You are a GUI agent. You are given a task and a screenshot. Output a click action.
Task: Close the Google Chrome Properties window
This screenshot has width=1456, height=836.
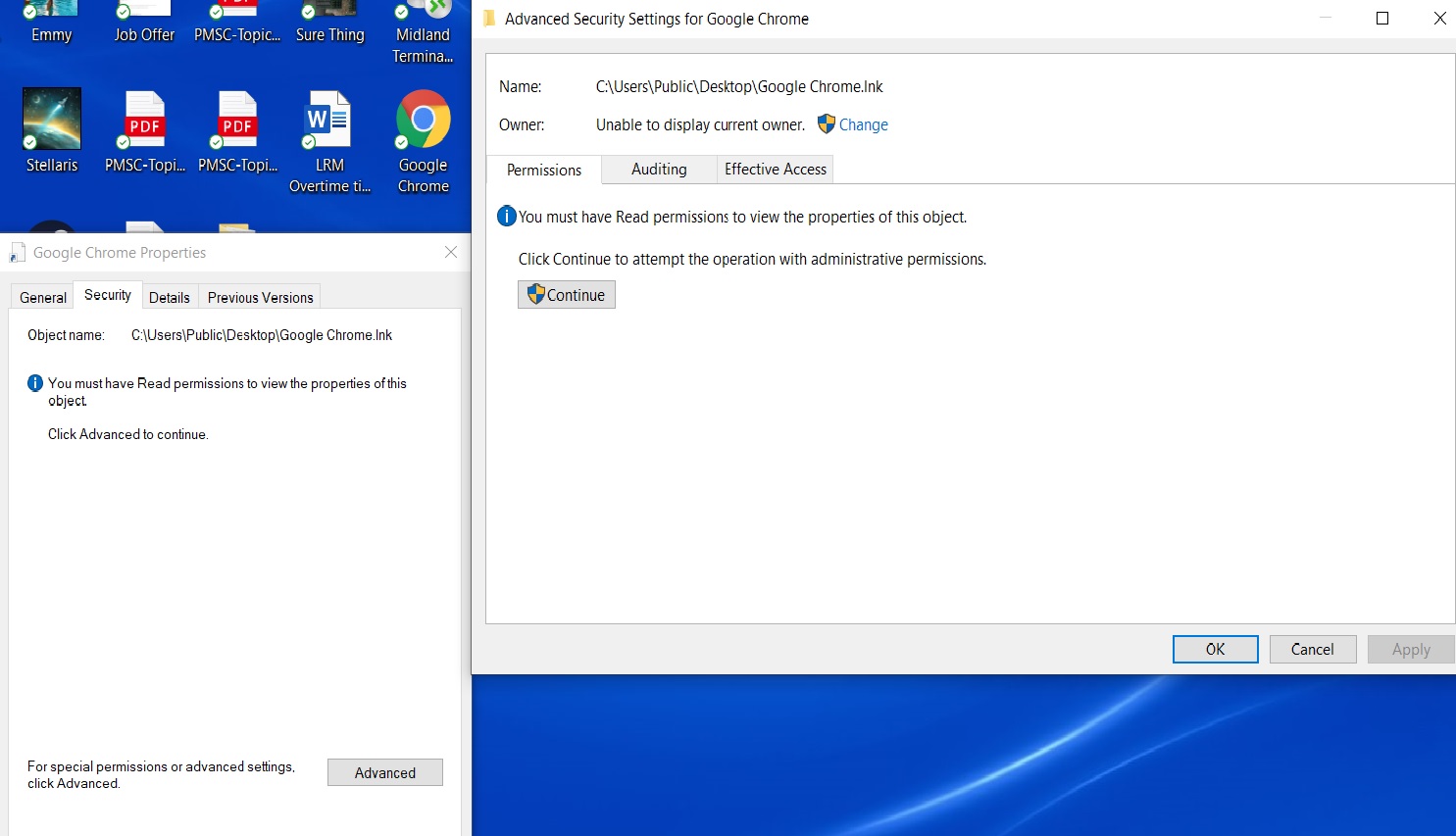(x=451, y=252)
